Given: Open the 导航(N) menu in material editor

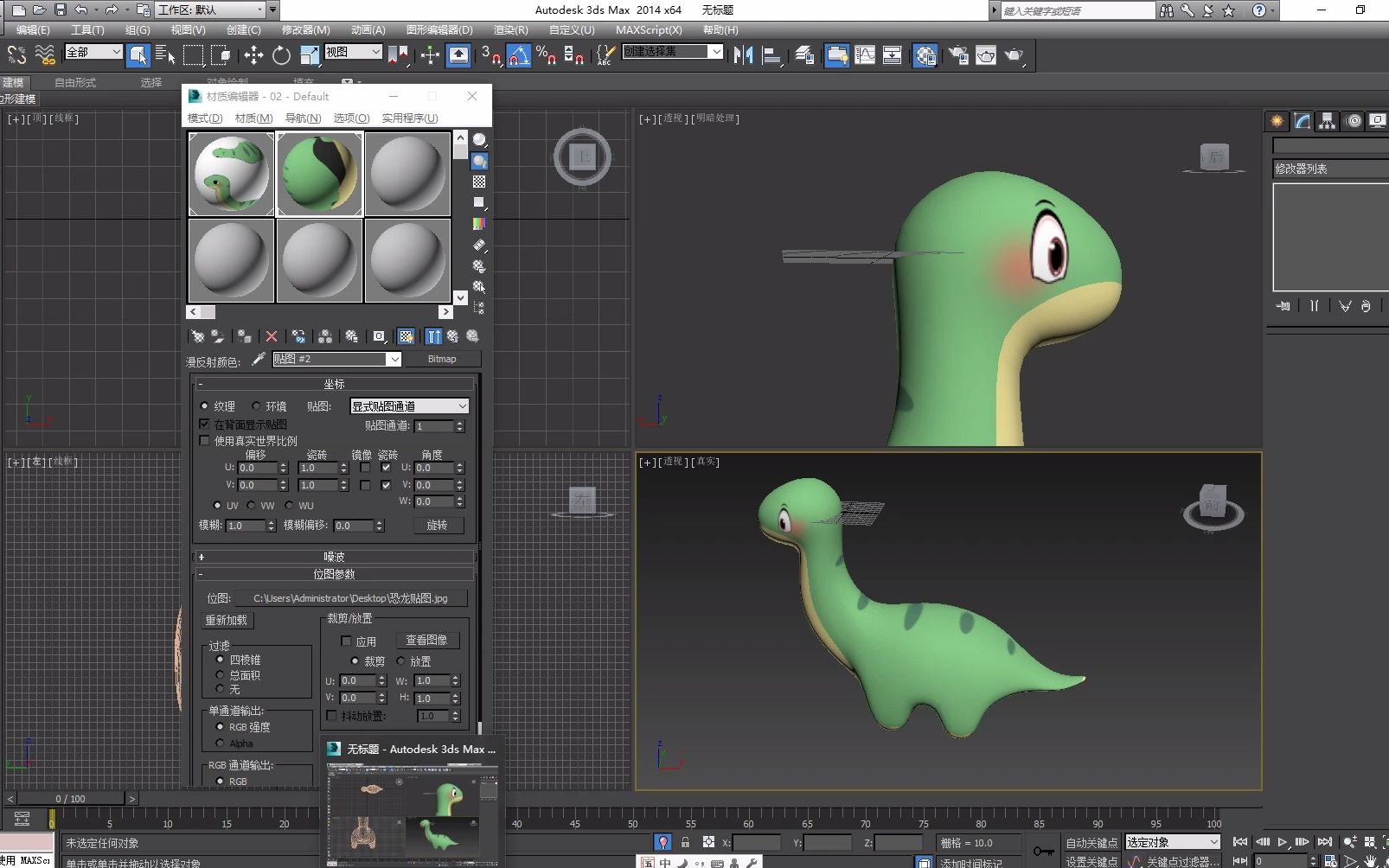Looking at the screenshot, I should coord(303,118).
